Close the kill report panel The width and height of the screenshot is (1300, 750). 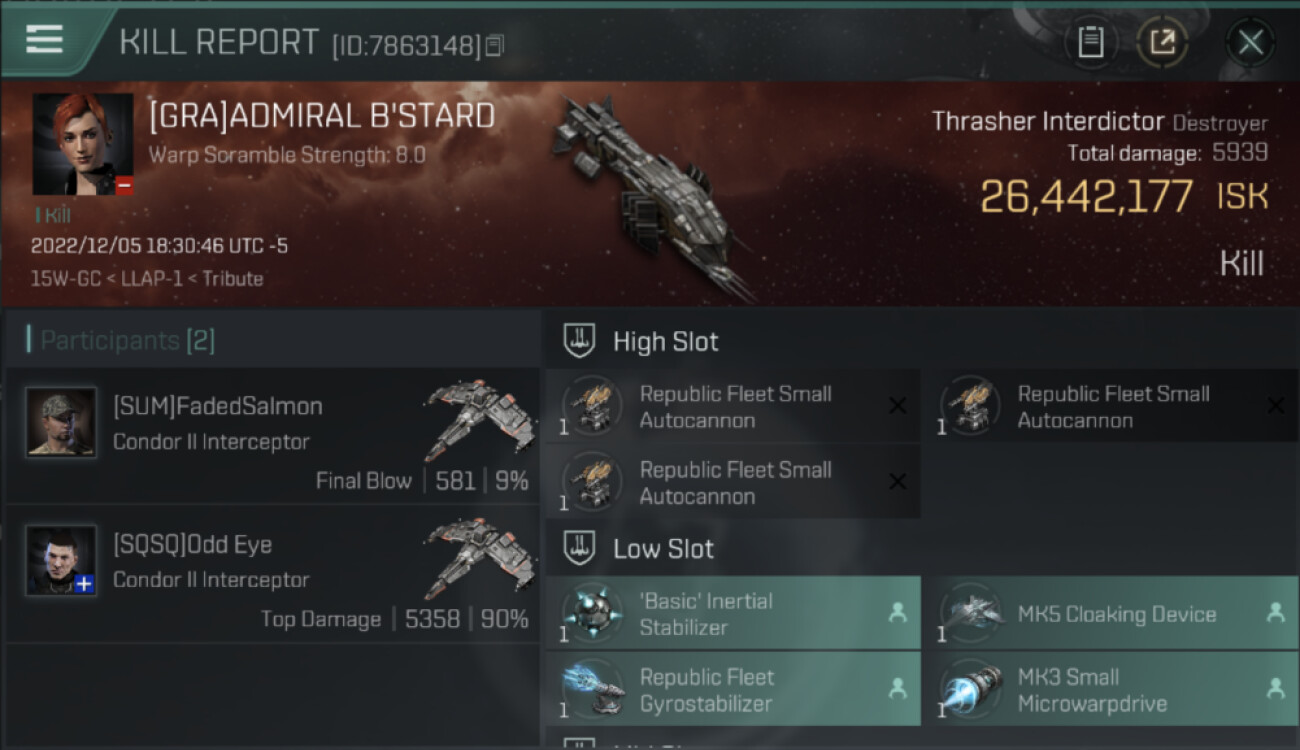pyautogui.click(x=1250, y=42)
